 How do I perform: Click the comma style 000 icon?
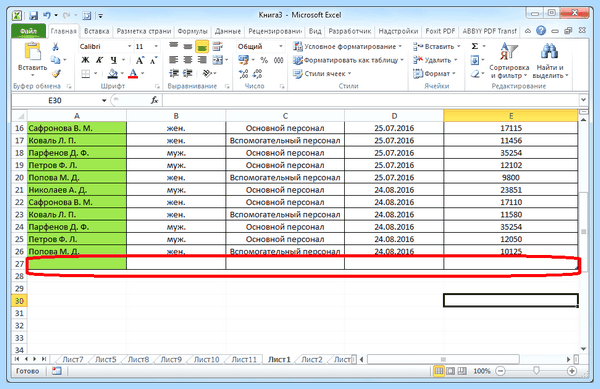(x=278, y=60)
